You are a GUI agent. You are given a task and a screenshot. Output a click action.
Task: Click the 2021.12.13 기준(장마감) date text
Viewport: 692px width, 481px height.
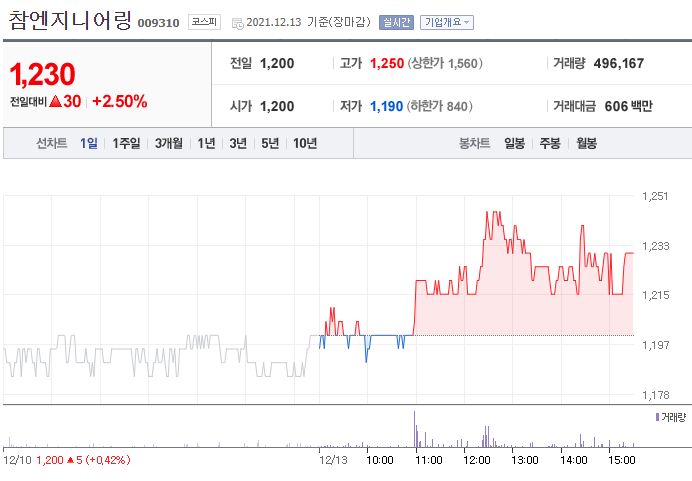pos(308,22)
